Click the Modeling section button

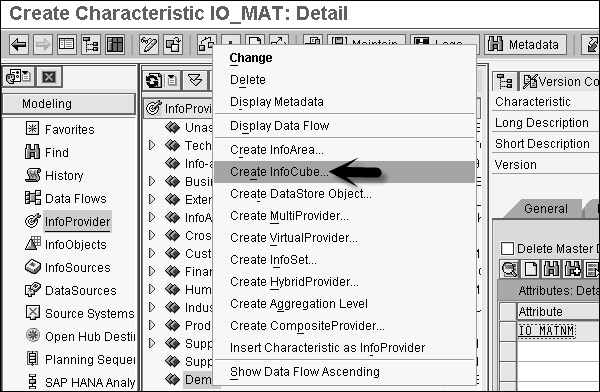(69, 104)
